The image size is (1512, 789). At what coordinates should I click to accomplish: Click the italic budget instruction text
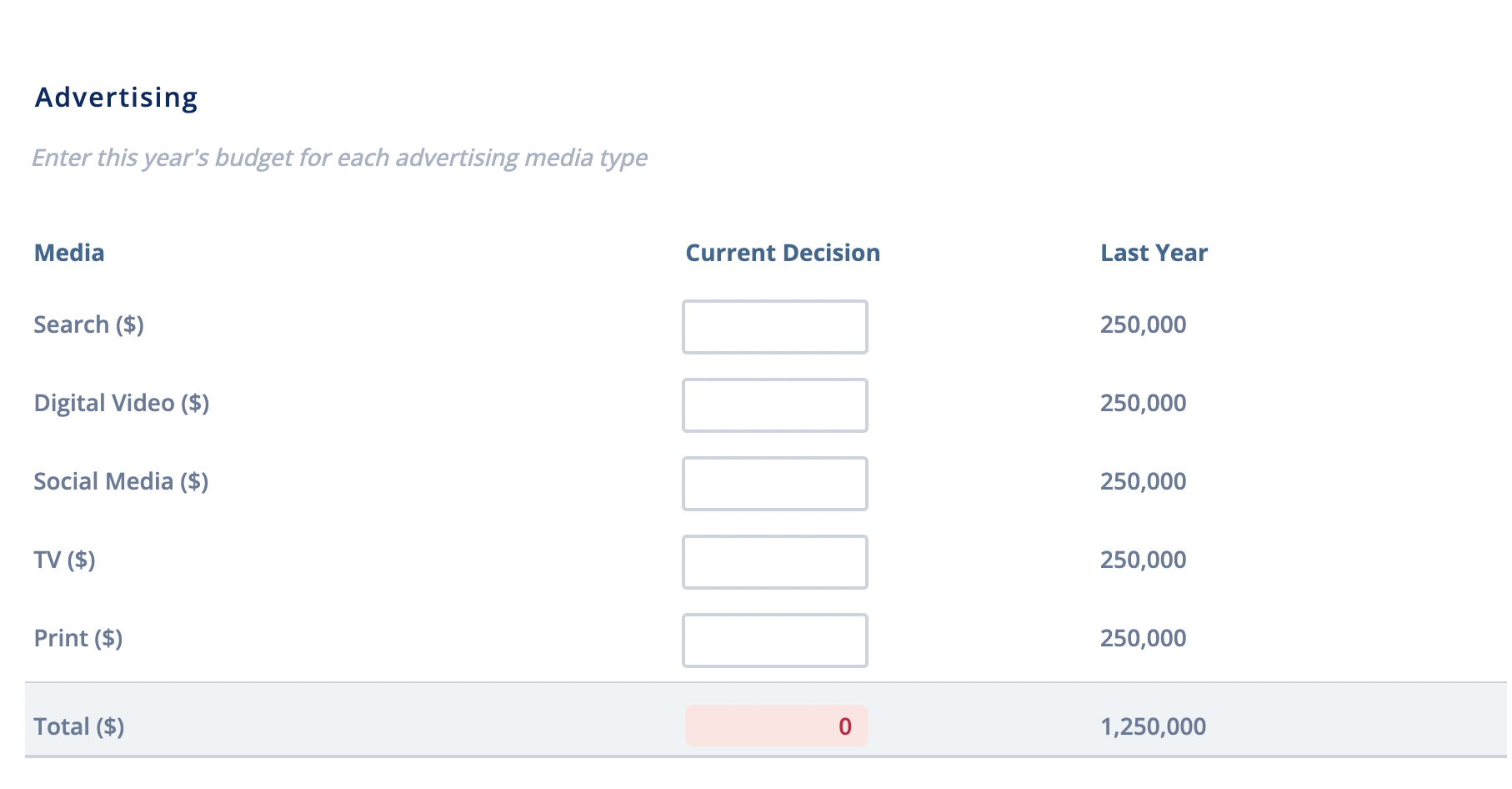click(x=339, y=158)
